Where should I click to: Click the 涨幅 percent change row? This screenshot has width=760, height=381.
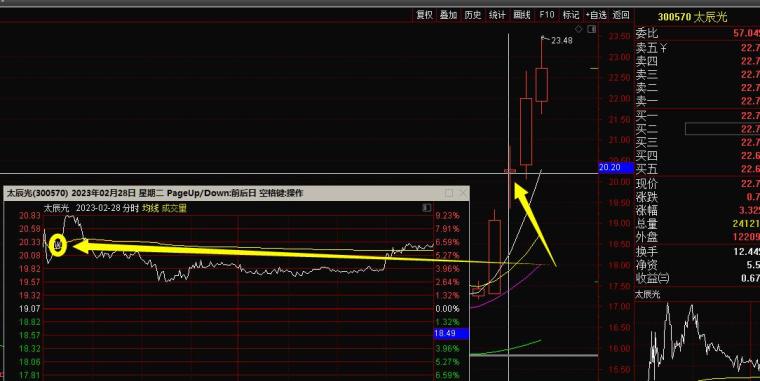pos(697,210)
